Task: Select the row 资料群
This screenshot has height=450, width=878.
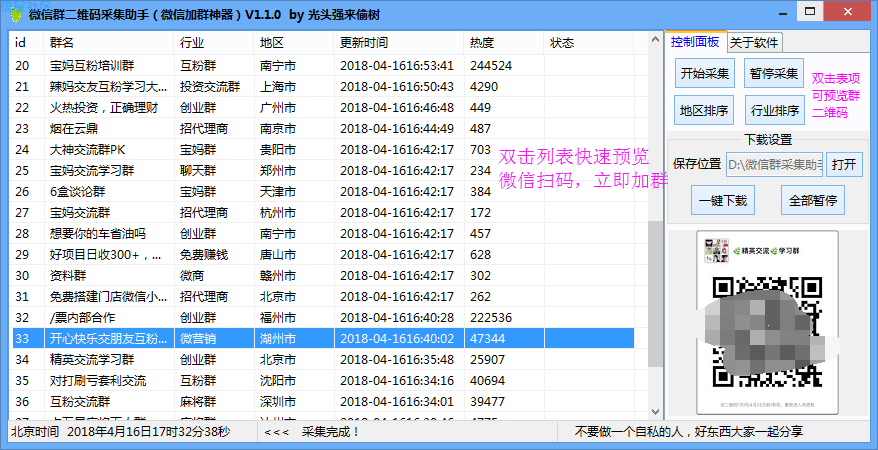Action: tap(323, 275)
